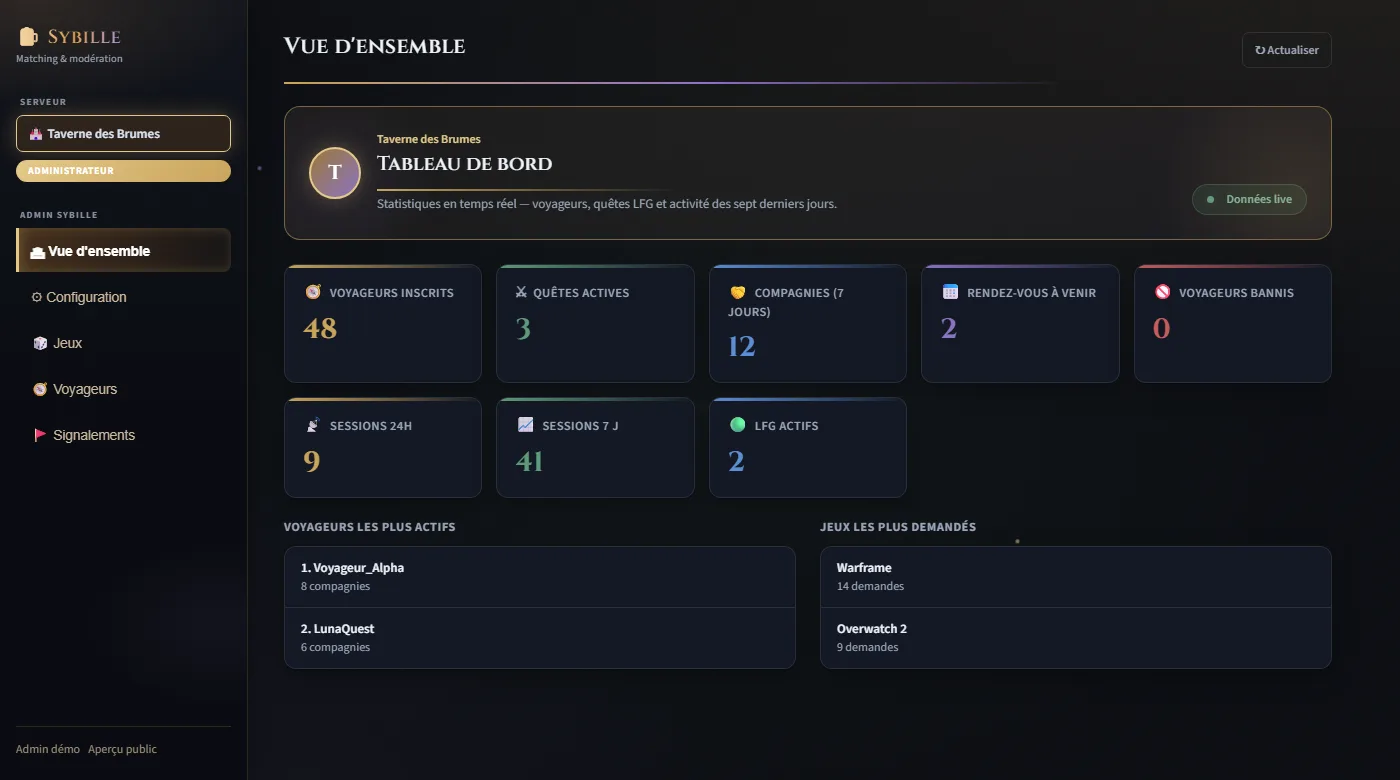
Task: Click the Tableau de bord title
Action: point(464,164)
